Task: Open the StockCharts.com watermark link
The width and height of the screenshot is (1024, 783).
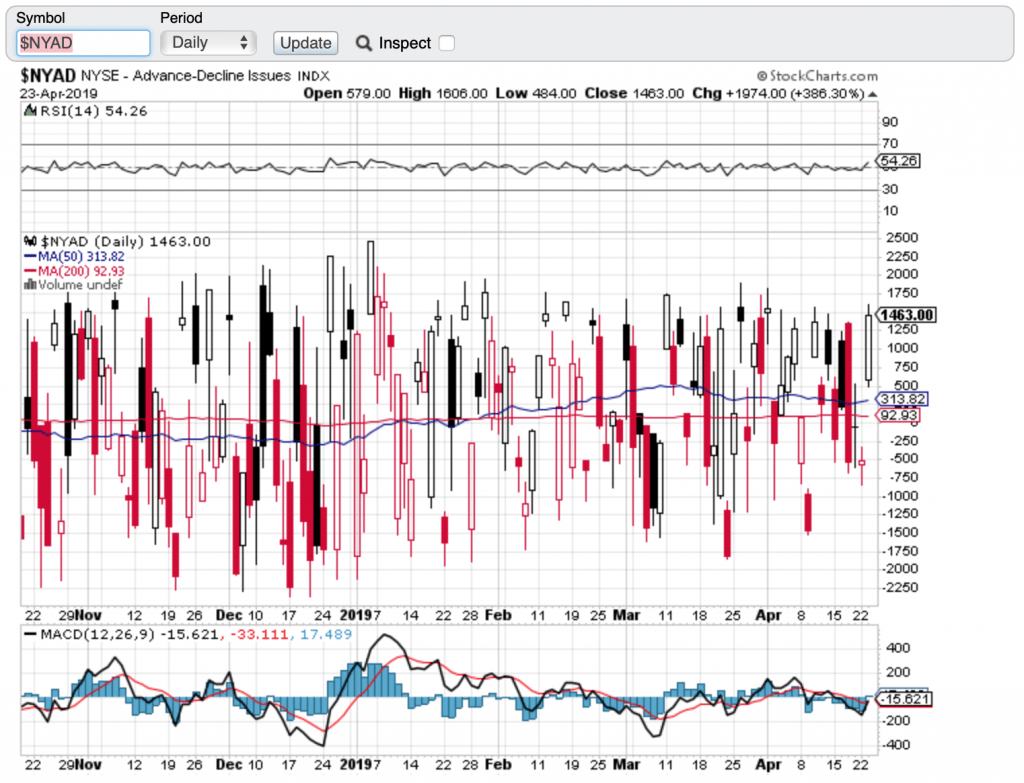Action: [823, 76]
